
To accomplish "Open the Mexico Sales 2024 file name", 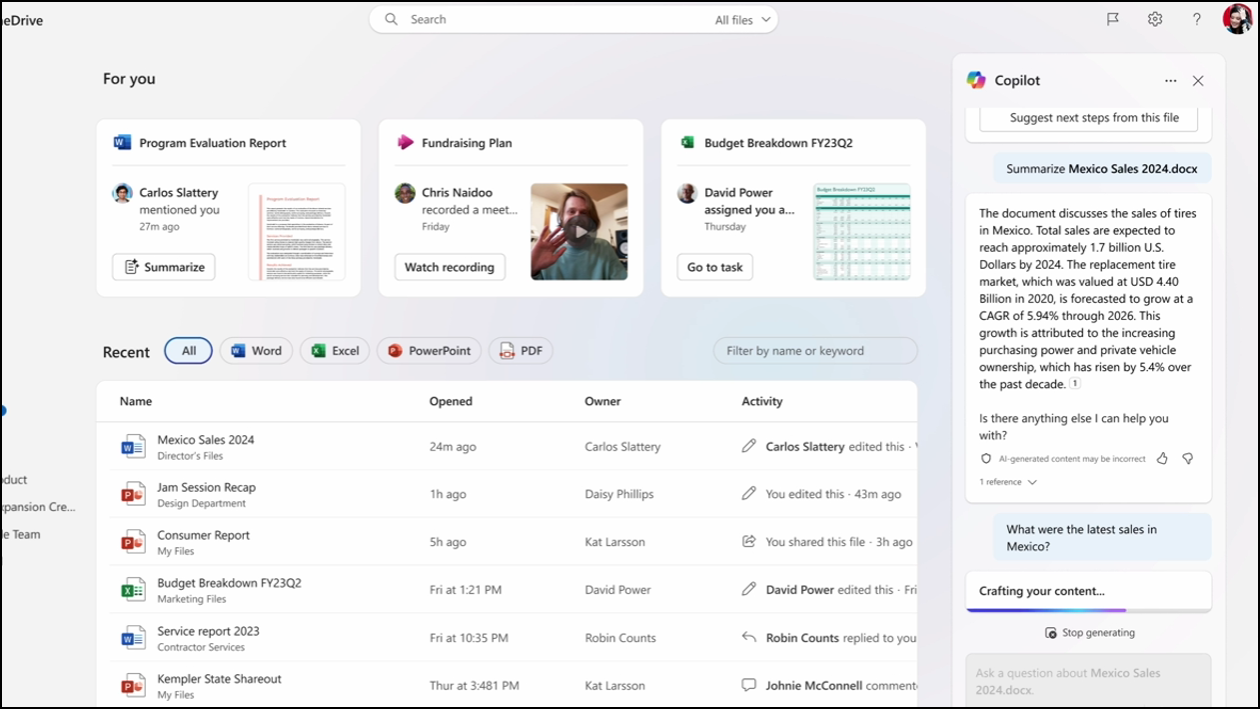I will [206, 439].
